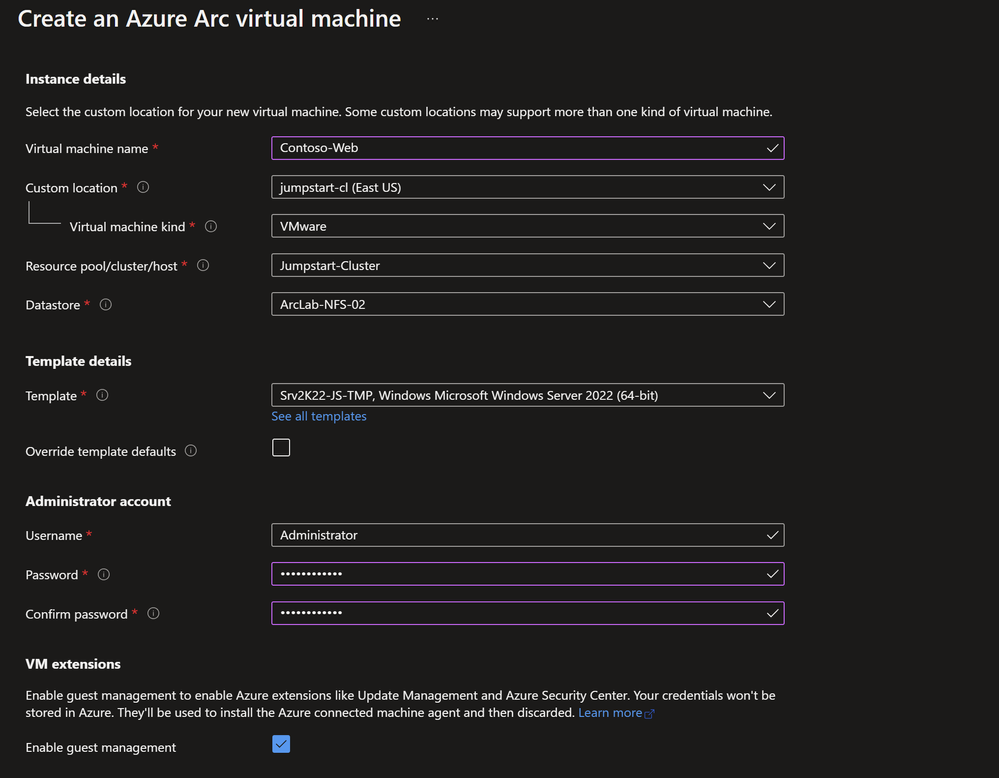Click external link icon after Learn more
Image resolution: width=999 pixels, height=778 pixels.
pyautogui.click(x=649, y=714)
